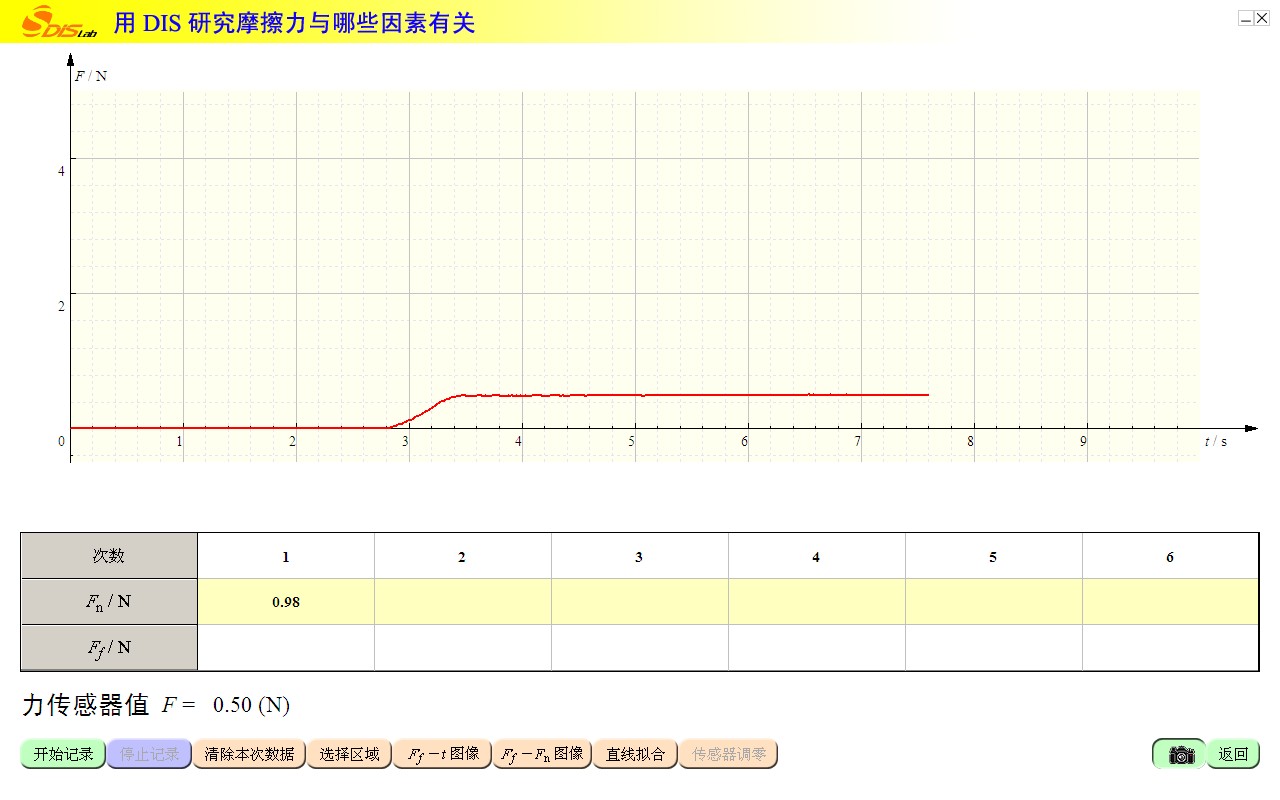Open the Ff-t 图像 graph view
This screenshot has width=1280, height=800.
pyautogui.click(x=442, y=754)
